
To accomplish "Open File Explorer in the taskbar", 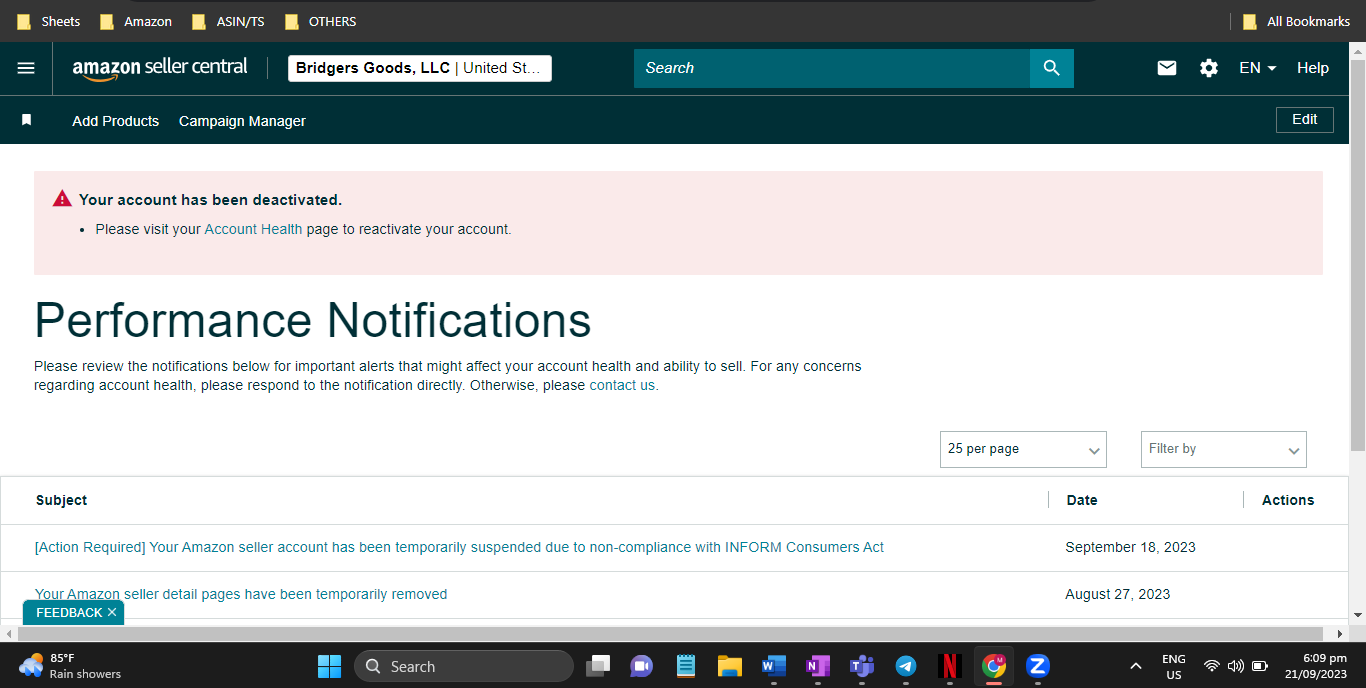I will 729,666.
